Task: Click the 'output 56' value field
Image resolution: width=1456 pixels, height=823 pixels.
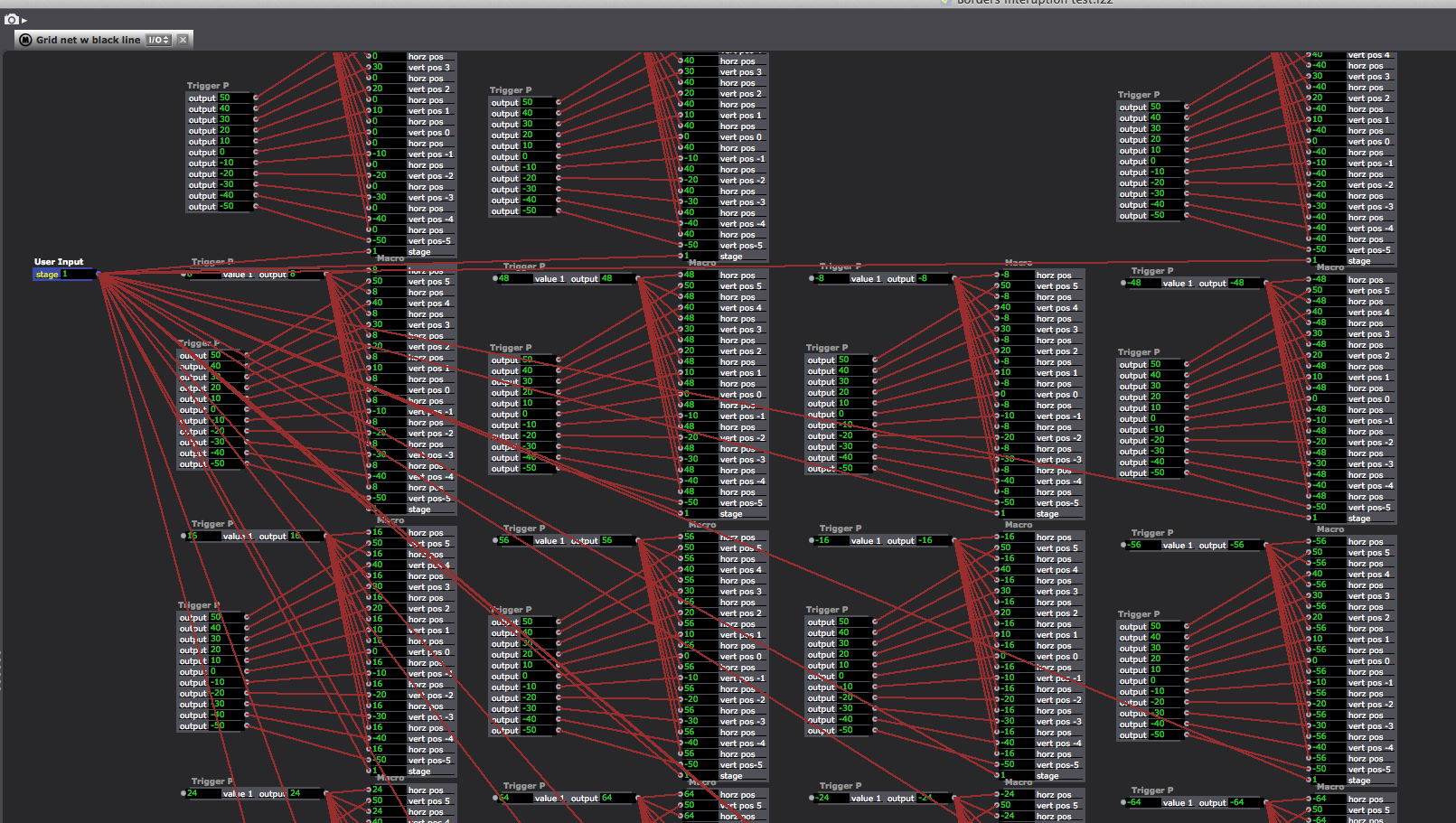Action: click(x=616, y=540)
